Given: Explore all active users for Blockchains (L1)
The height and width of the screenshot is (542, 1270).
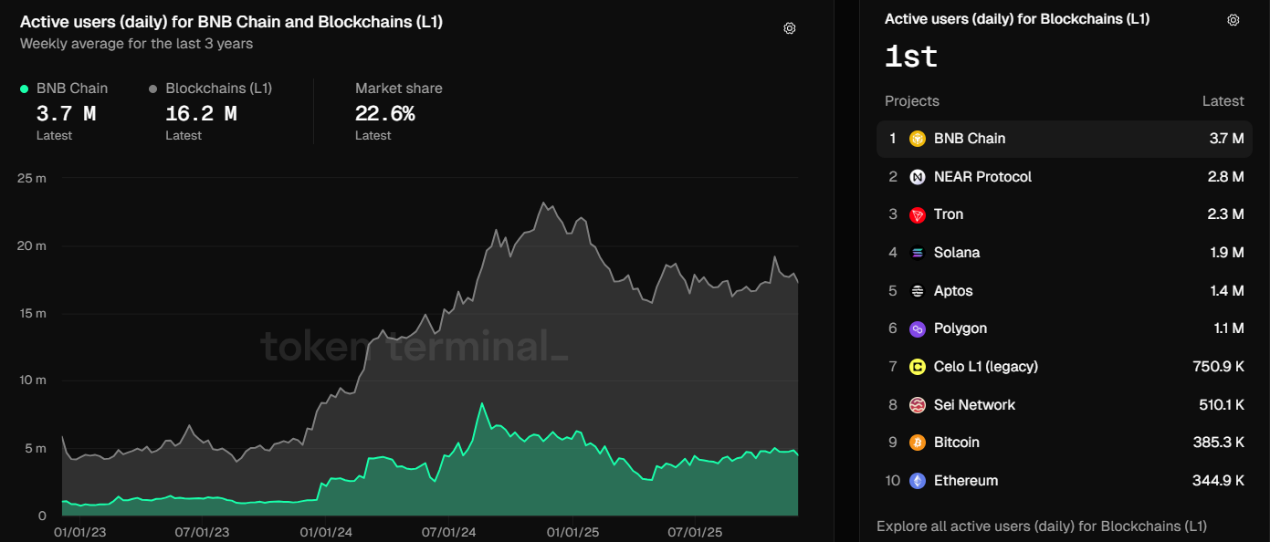Looking at the screenshot, I should click(x=1041, y=526).
